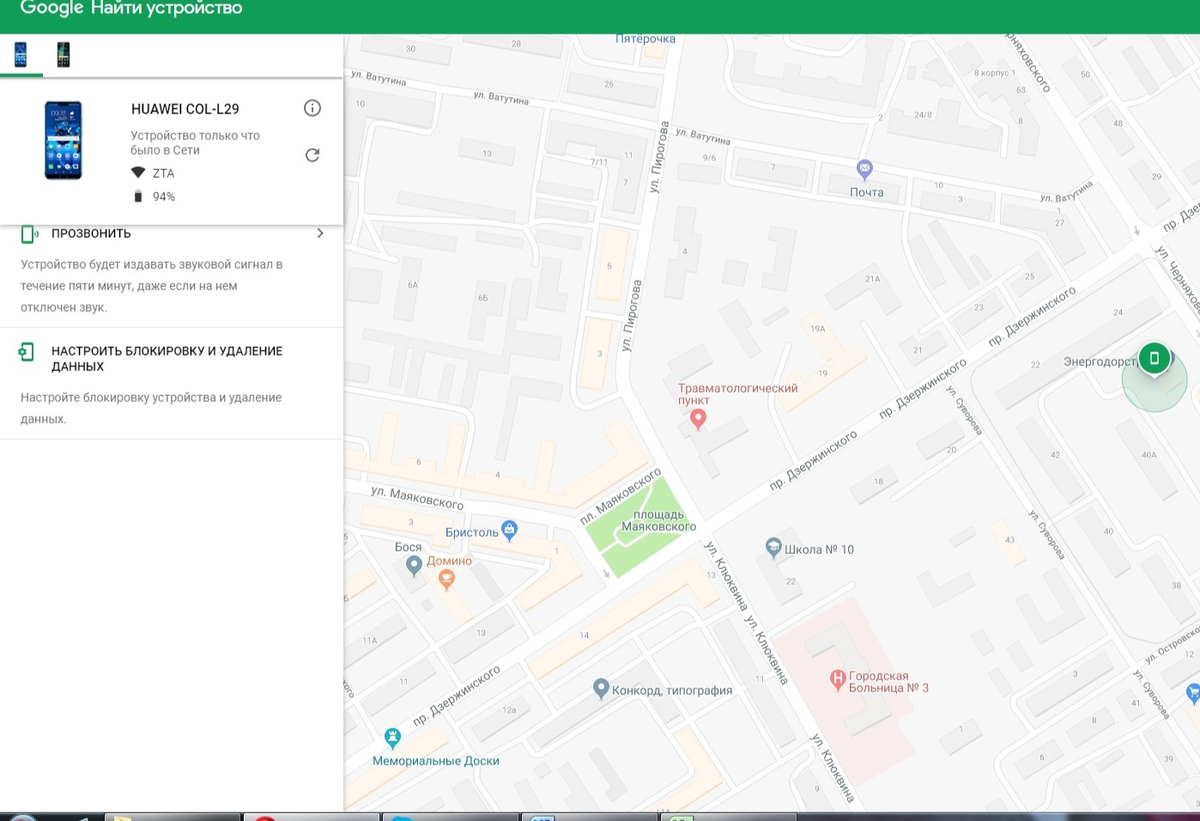Image resolution: width=1200 pixels, height=821 pixels.
Task: Click the status text Устройство только что было в Сети
Action: point(195,143)
